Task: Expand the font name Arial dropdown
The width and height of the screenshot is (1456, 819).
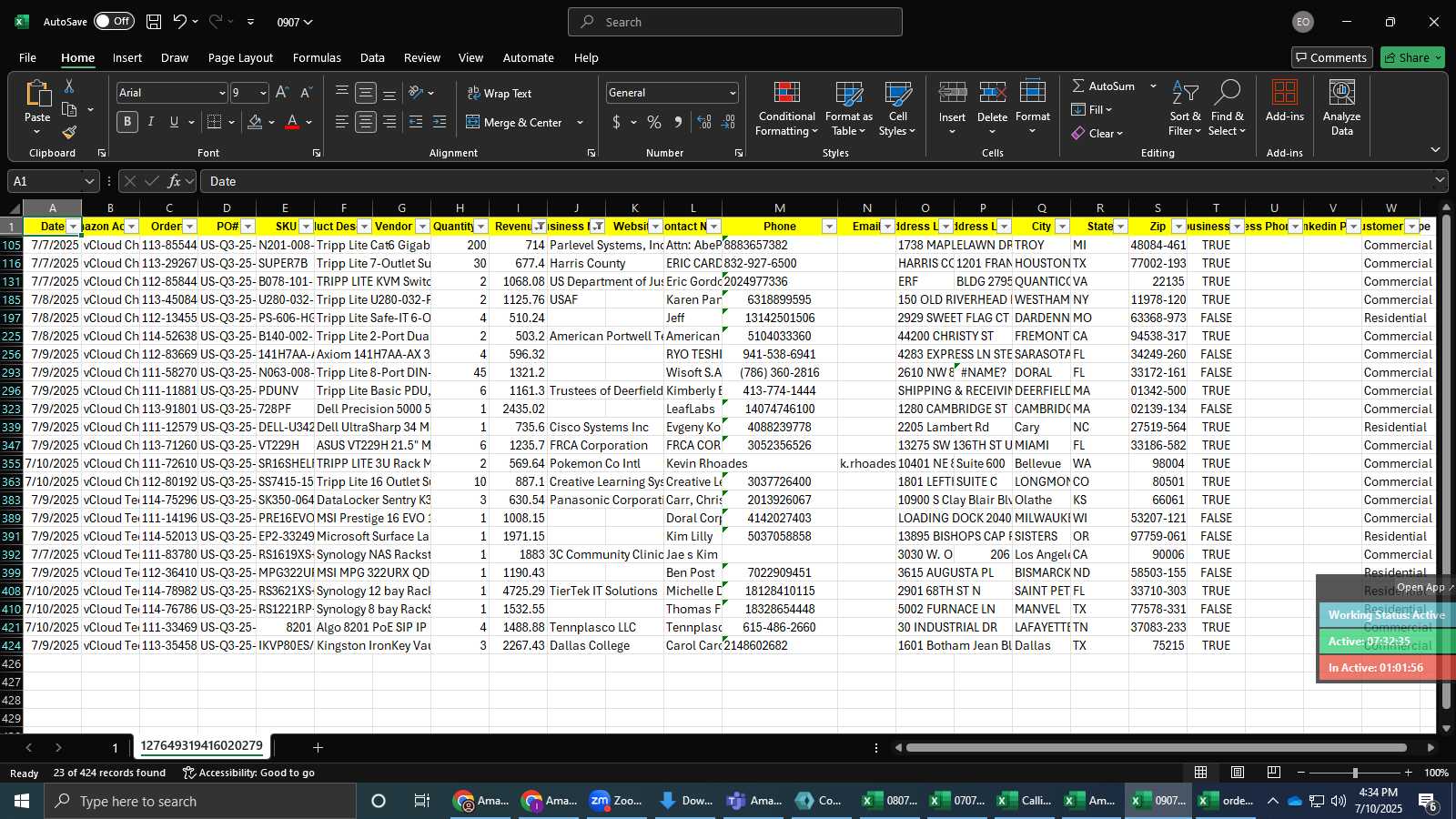Action: coord(221,93)
